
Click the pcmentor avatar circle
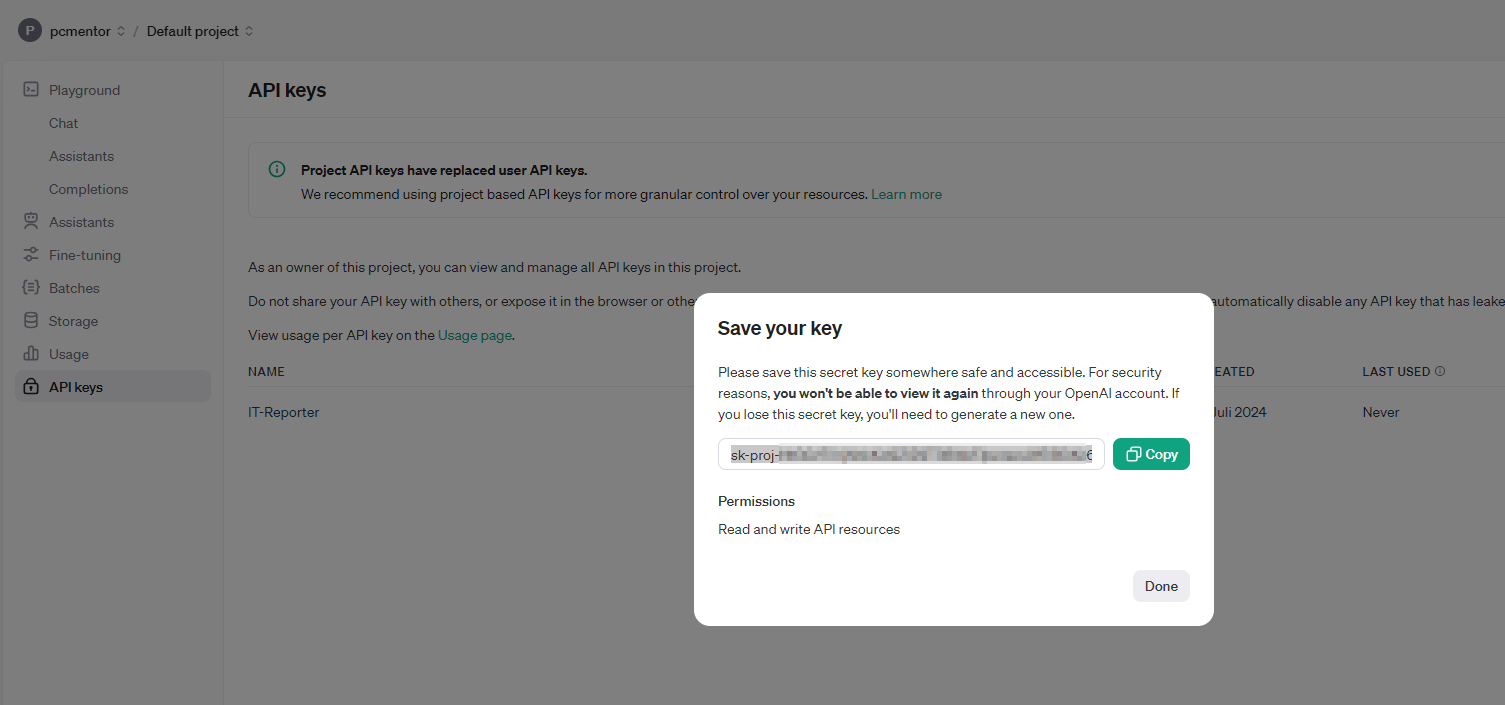point(30,31)
